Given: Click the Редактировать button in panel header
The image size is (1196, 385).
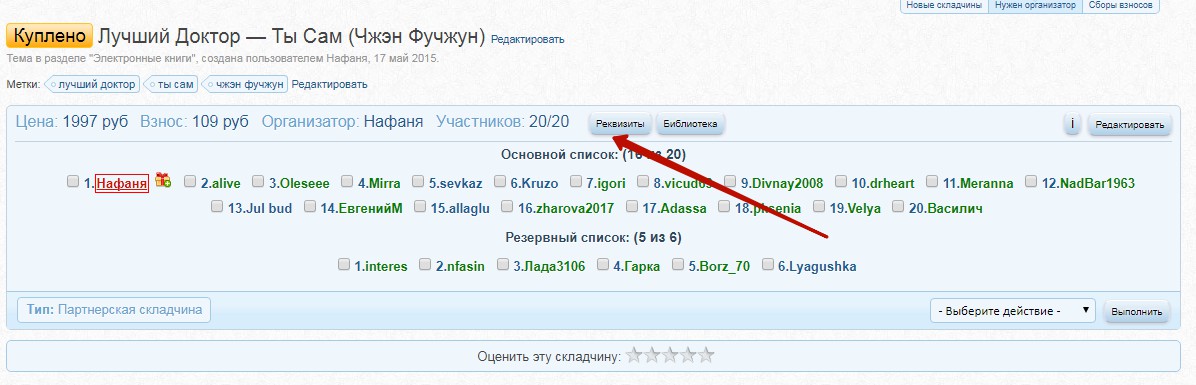Looking at the screenshot, I should click(x=1129, y=125).
